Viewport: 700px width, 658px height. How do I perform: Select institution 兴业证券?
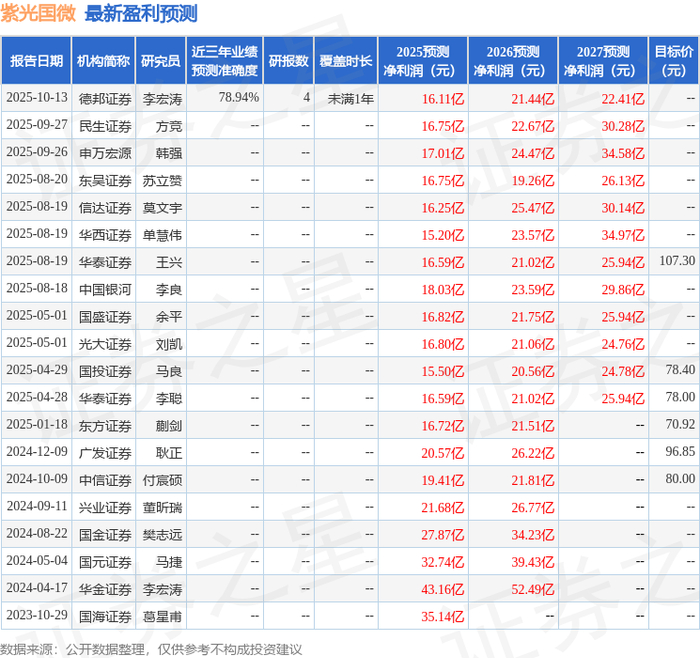coord(105,508)
